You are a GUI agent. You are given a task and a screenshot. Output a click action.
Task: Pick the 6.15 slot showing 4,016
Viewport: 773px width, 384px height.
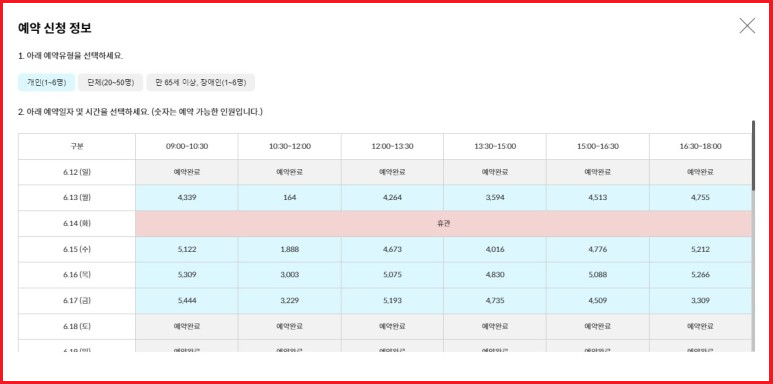494,249
